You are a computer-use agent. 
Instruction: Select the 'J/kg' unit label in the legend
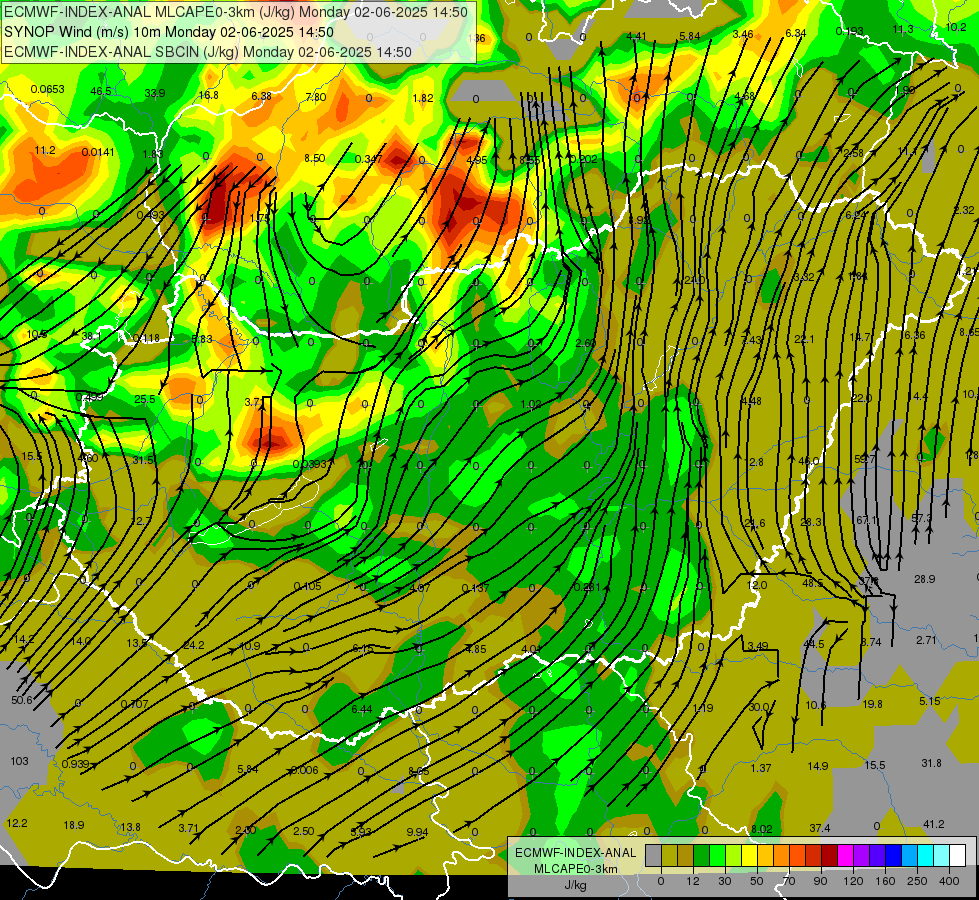click(576, 885)
